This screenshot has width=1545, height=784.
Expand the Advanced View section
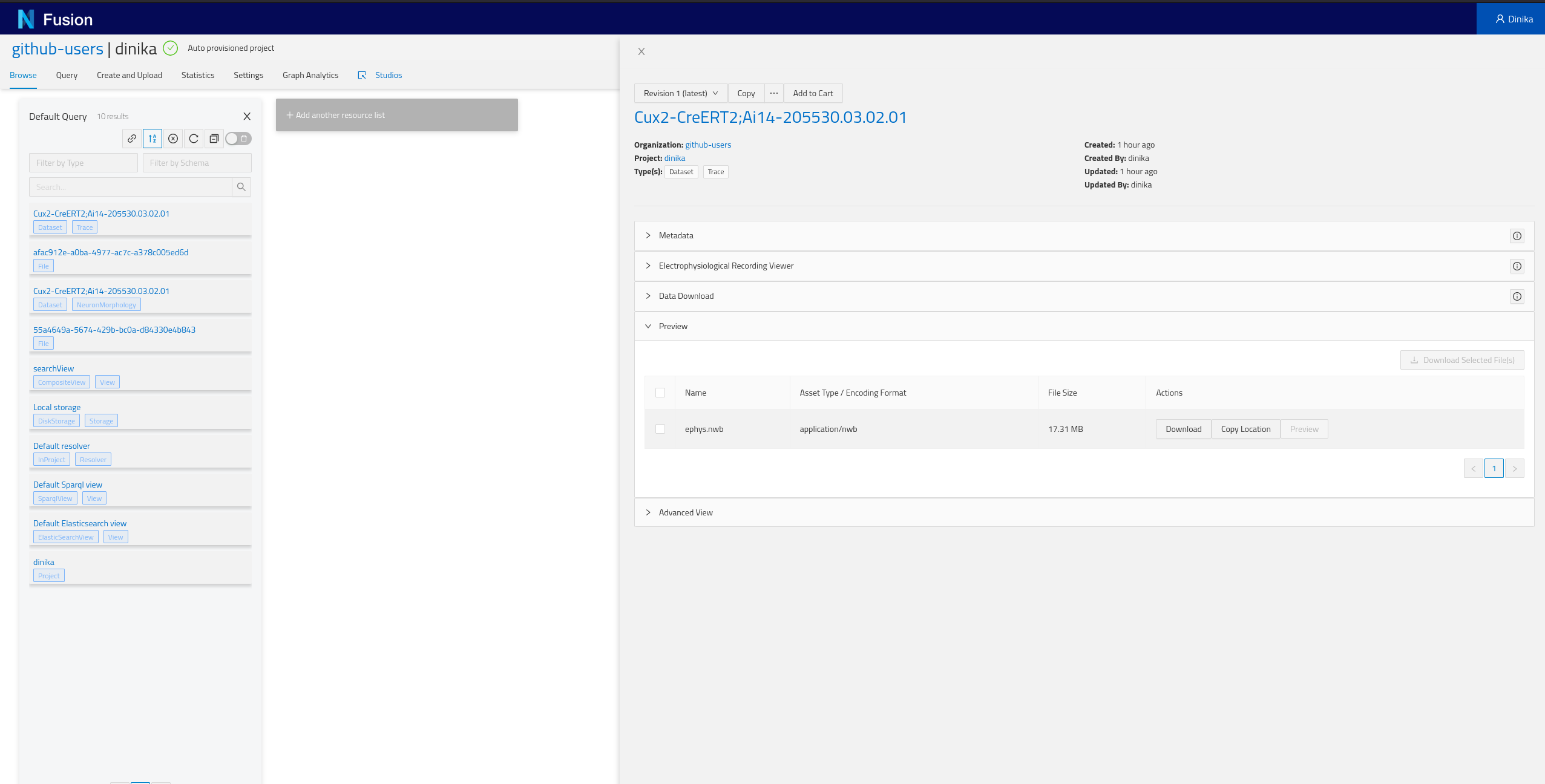click(1084, 512)
